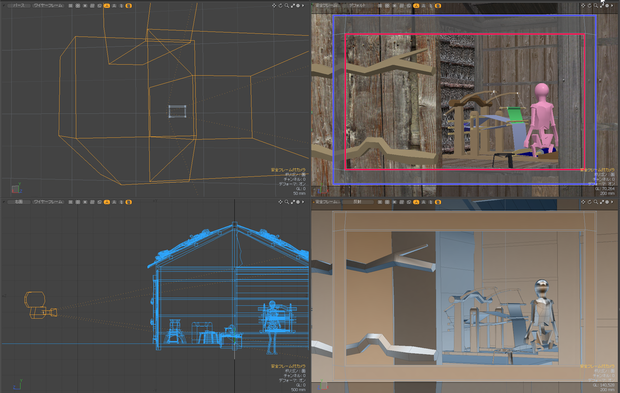Click the rotate view icon in the textured camera viewport
Image resolution: width=620 pixels, height=393 pixels.
[590, 6]
